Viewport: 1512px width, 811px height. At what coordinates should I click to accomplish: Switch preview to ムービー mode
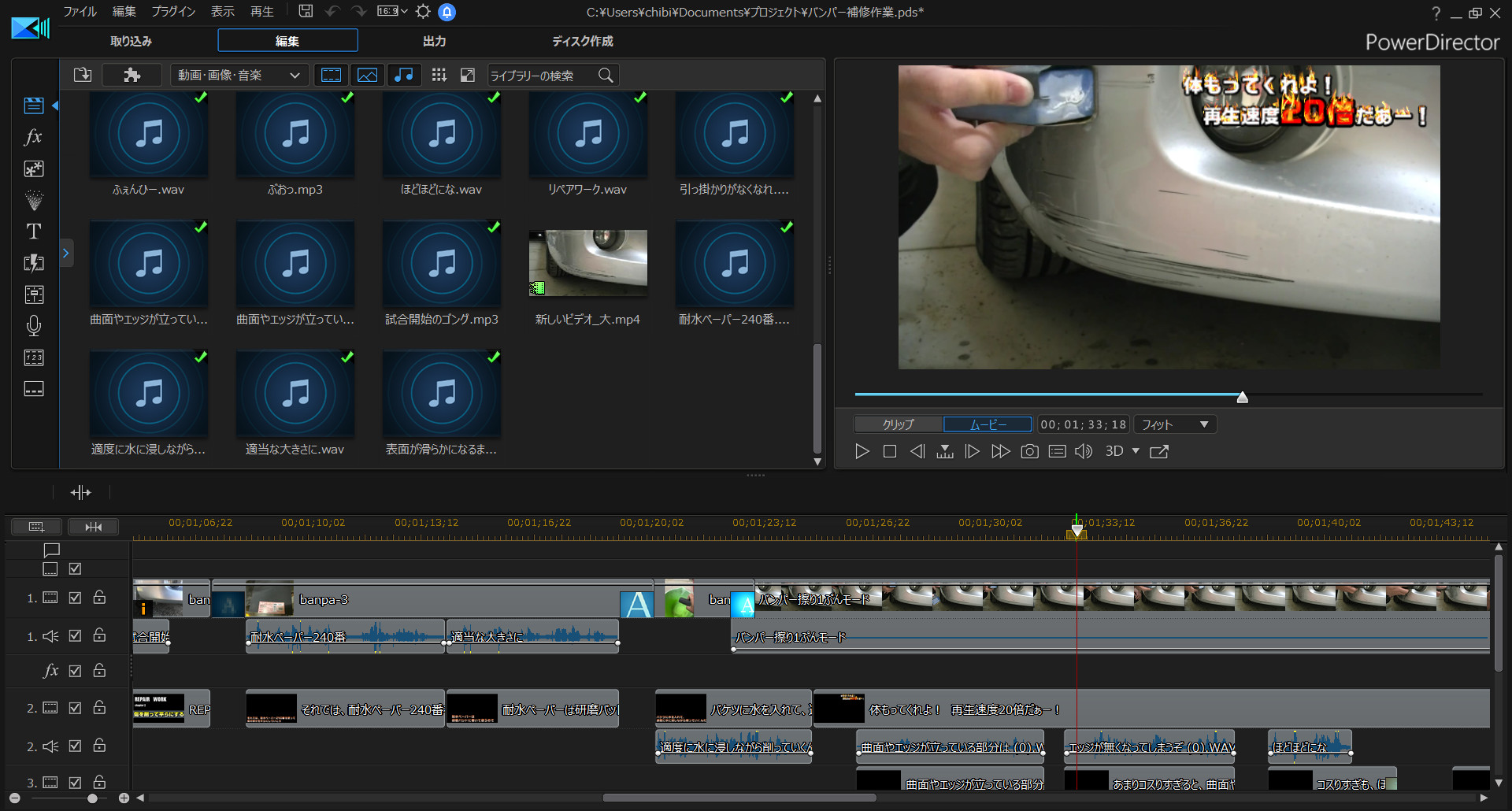point(988,424)
